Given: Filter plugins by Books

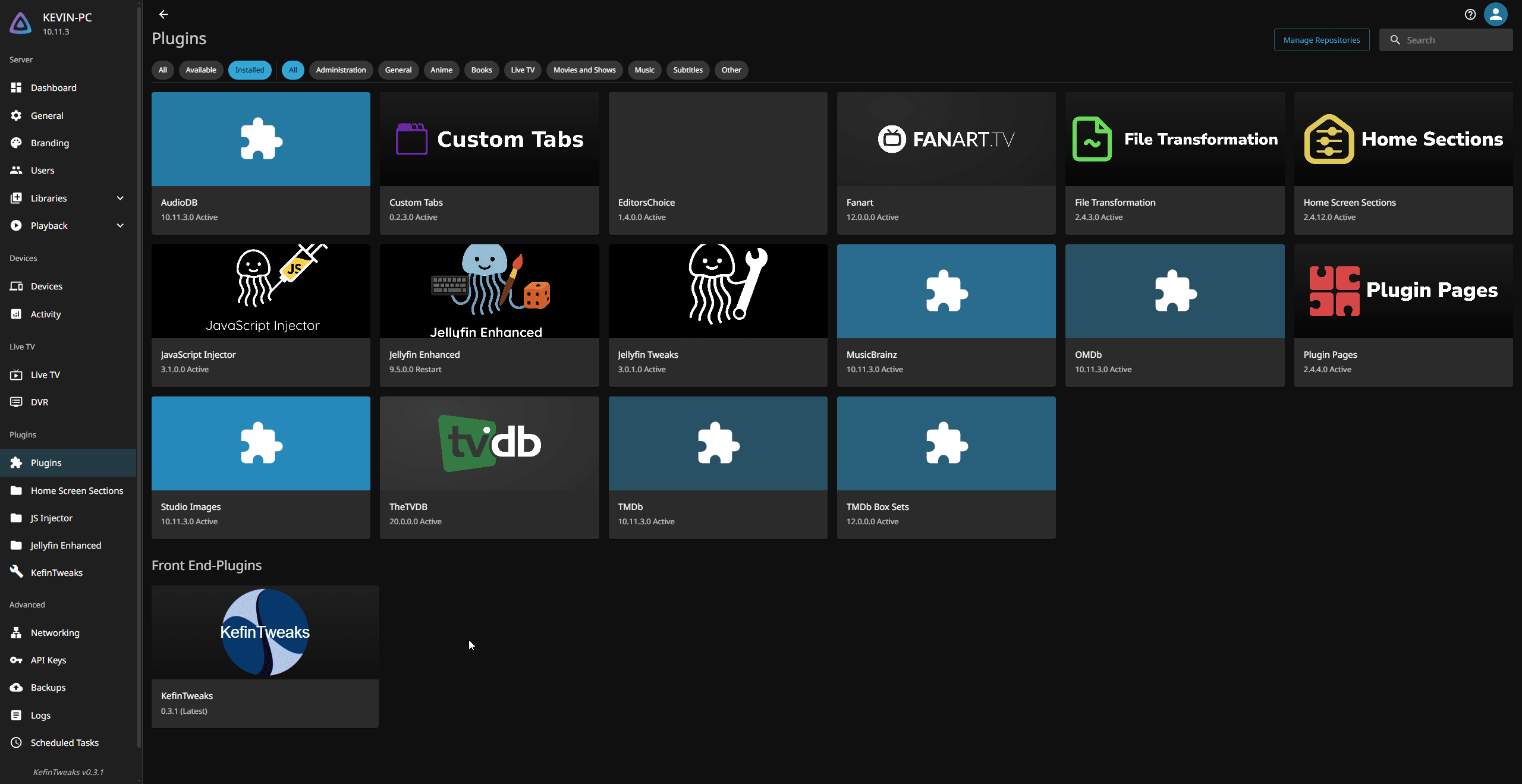Looking at the screenshot, I should (x=482, y=70).
